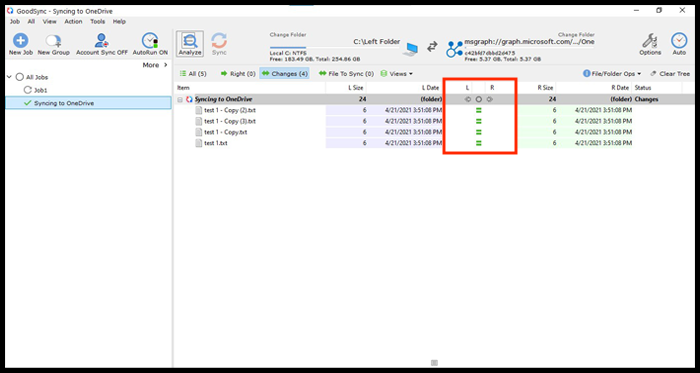Viewport: 700px width, 373px height.
Task: Click the New Group icon
Action: 54,41
